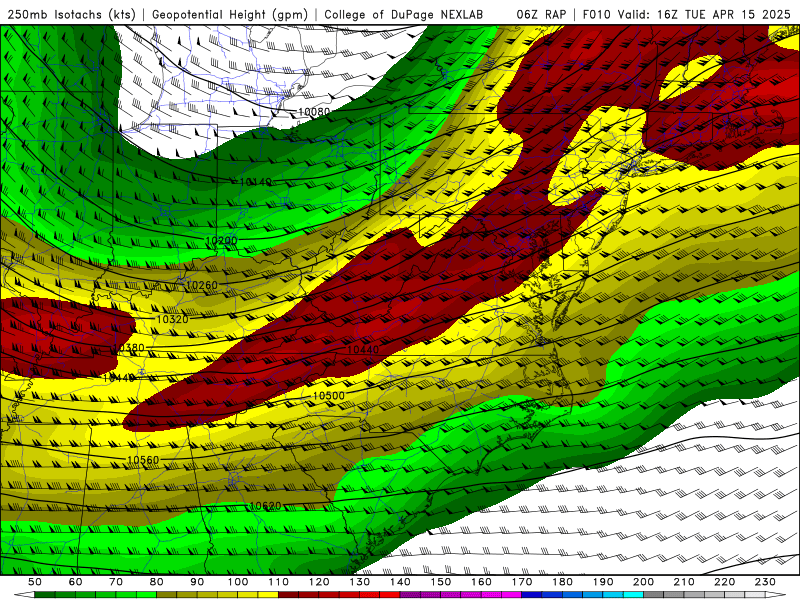
Task: Click the 210 value on the color scale
Action: [x=684, y=582]
